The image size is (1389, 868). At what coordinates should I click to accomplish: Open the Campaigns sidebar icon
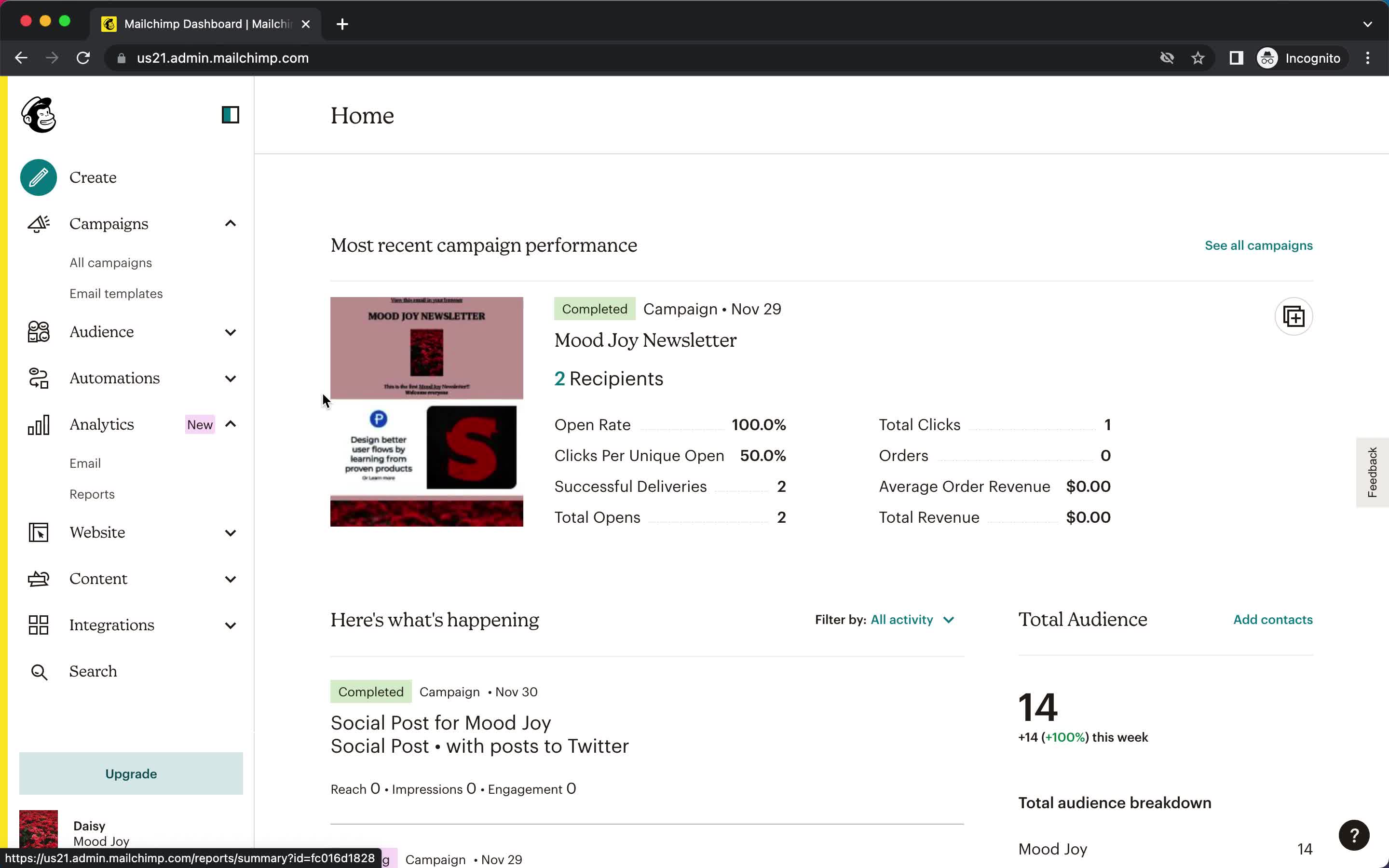click(38, 223)
